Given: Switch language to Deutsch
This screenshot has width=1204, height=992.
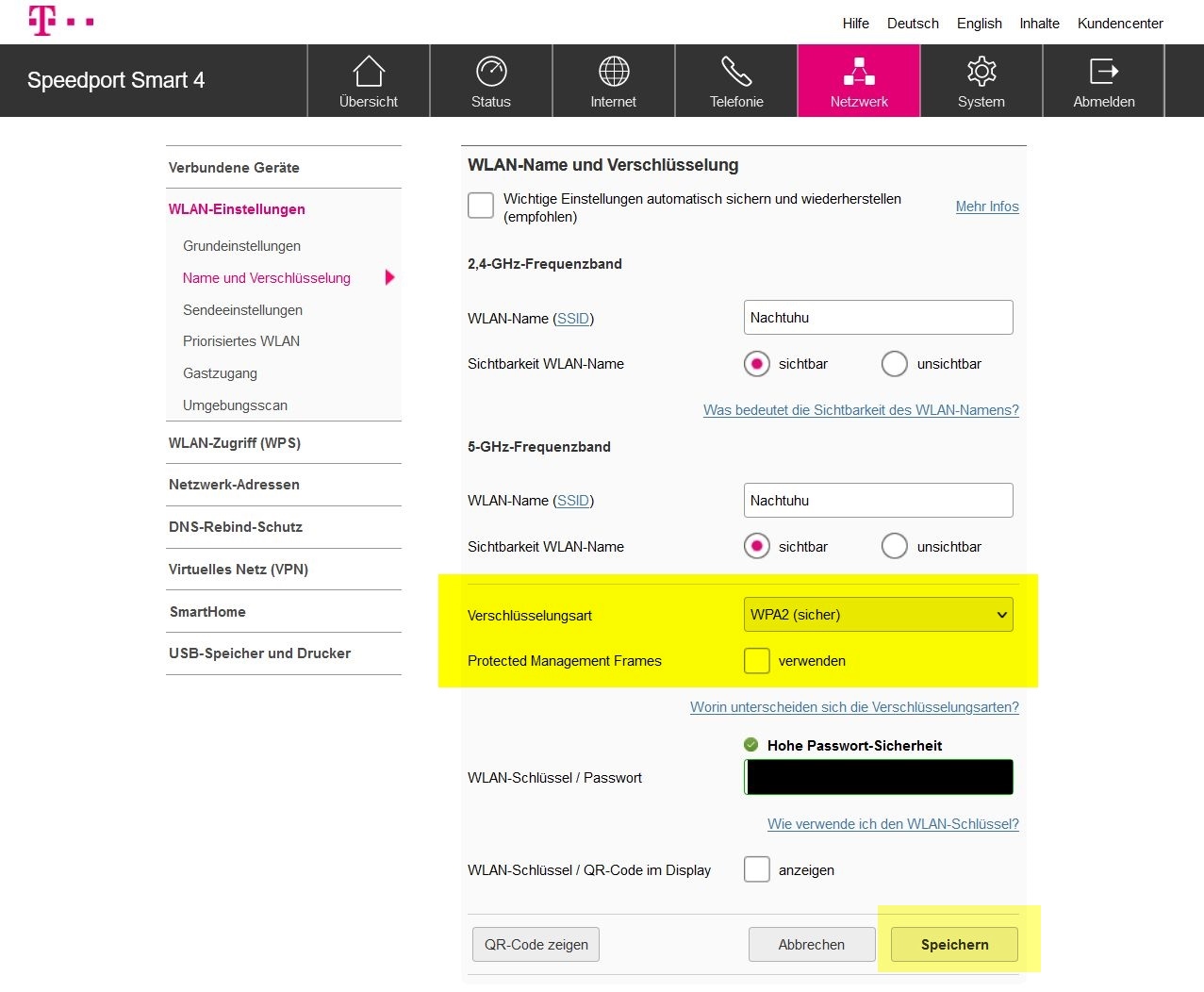Looking at the screenshot, I should point(913,24).
